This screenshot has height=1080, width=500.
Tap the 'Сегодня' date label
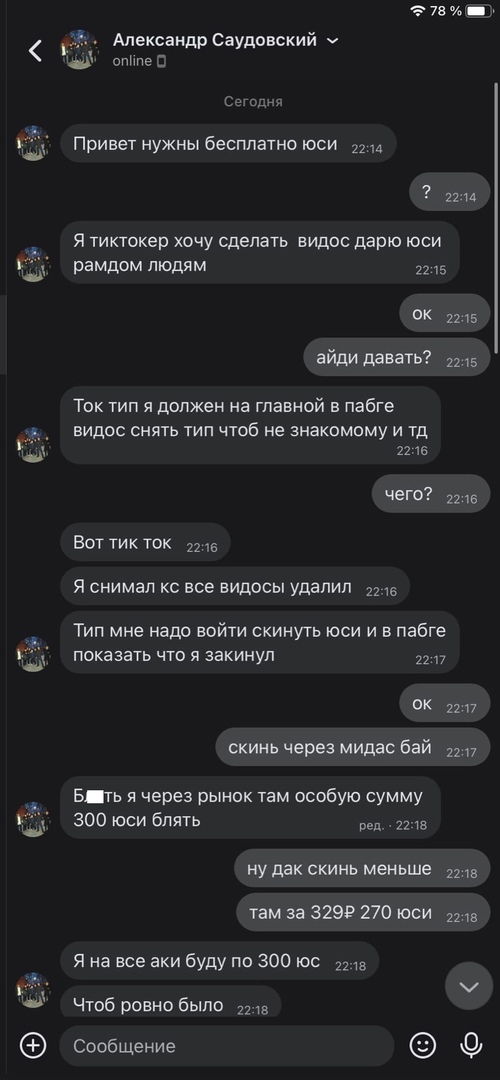253,101
